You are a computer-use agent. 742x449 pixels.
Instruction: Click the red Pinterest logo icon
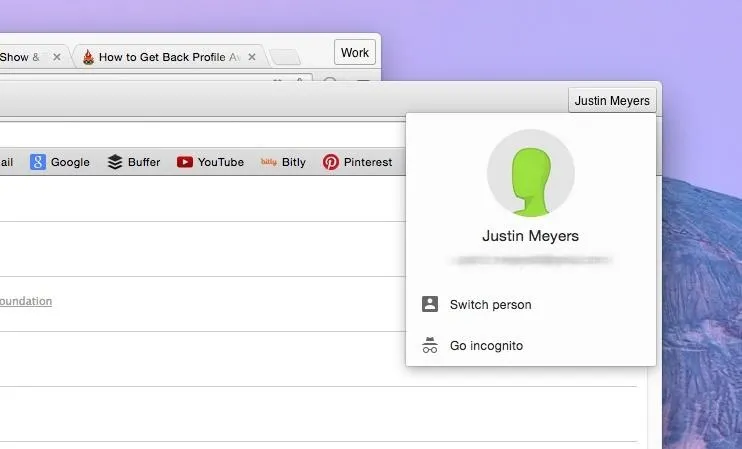(x=331, y=162)
